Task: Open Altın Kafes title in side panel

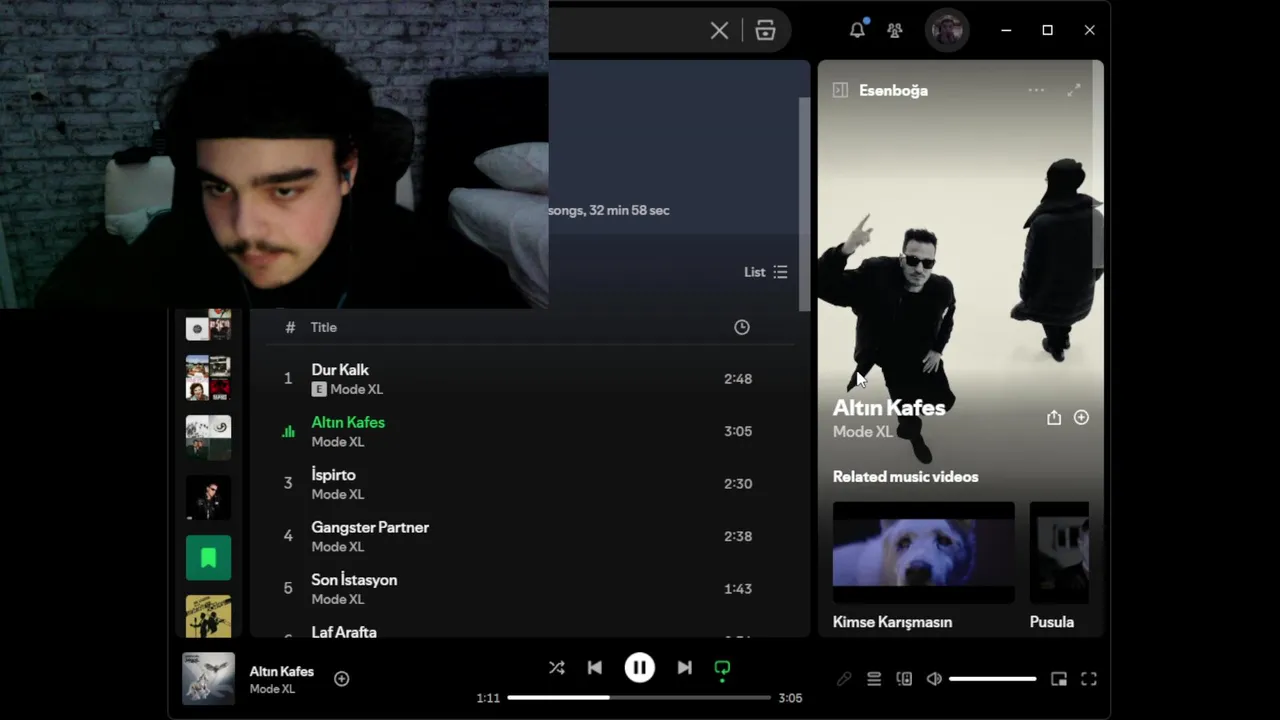Action: pos(889,408)
